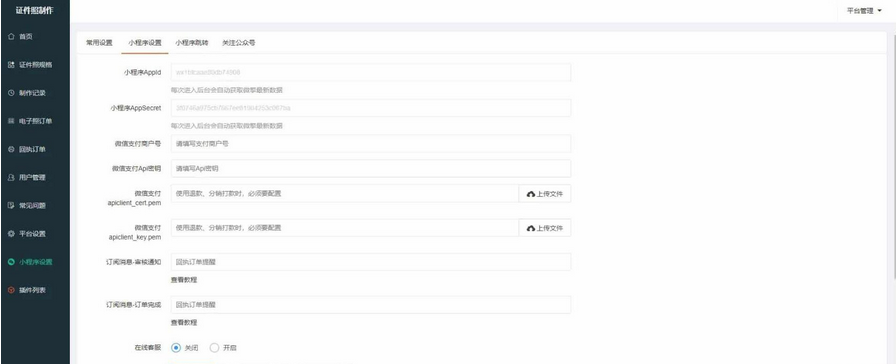Click the apiclient_key.pem path field

[x=345, y=228]
